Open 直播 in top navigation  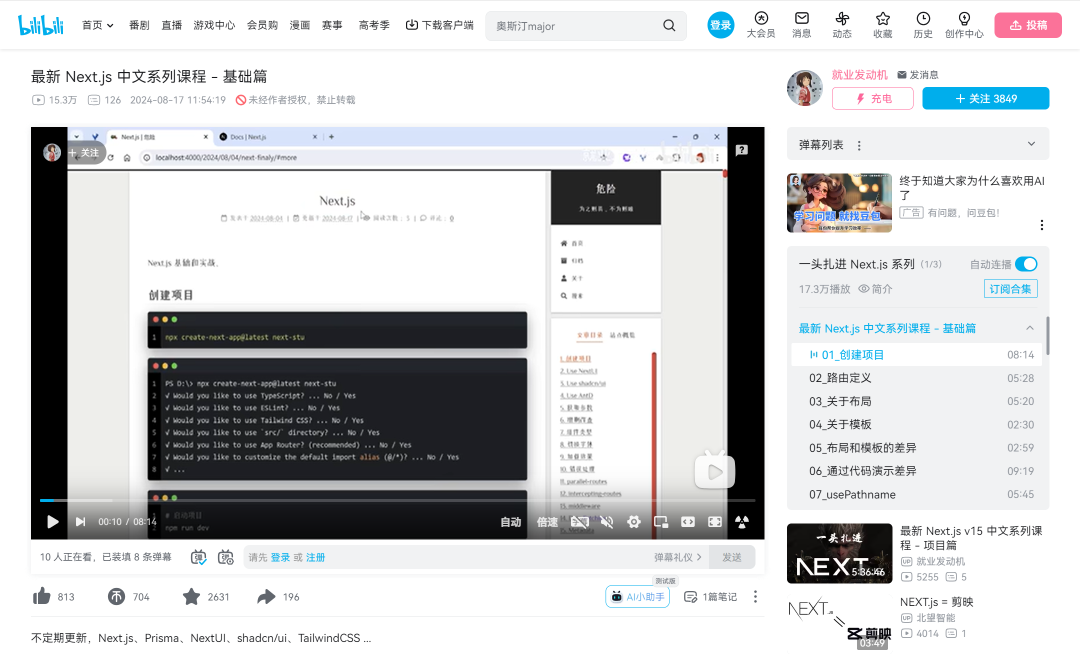(172, 25)
